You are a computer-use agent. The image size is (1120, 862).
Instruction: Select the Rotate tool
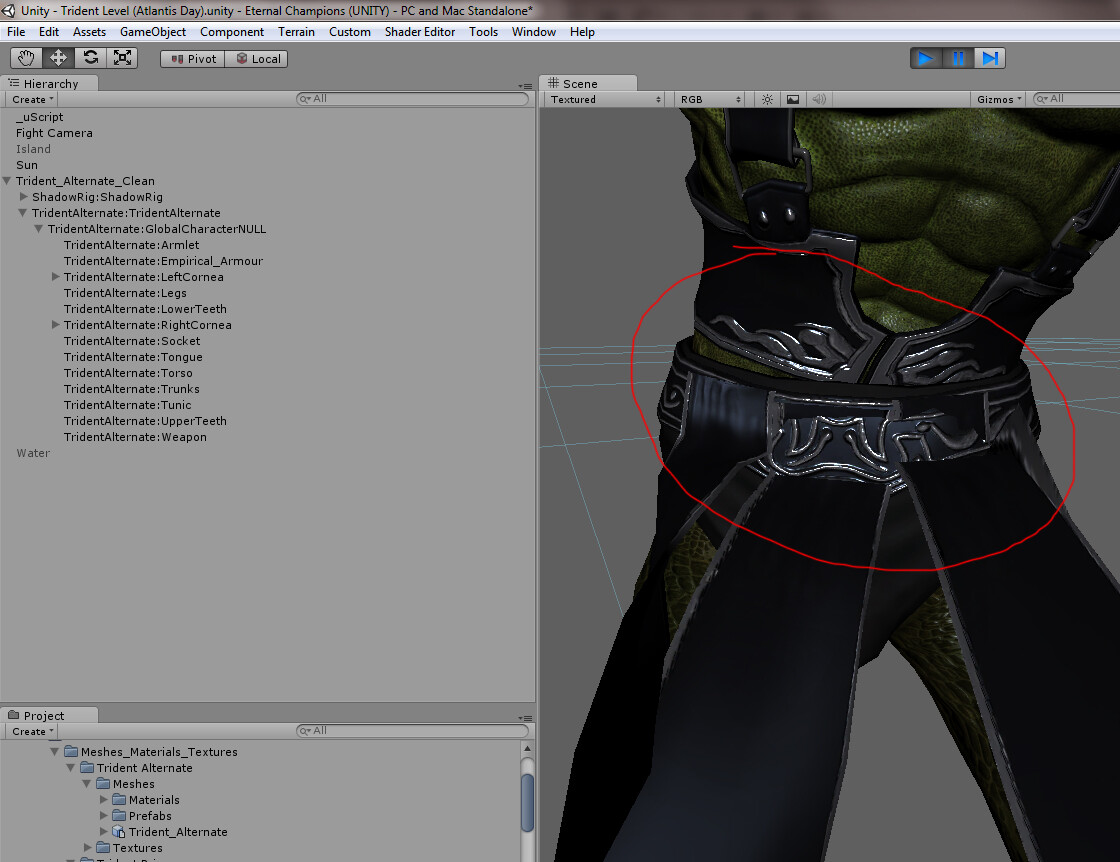click(x=90, y=57)
